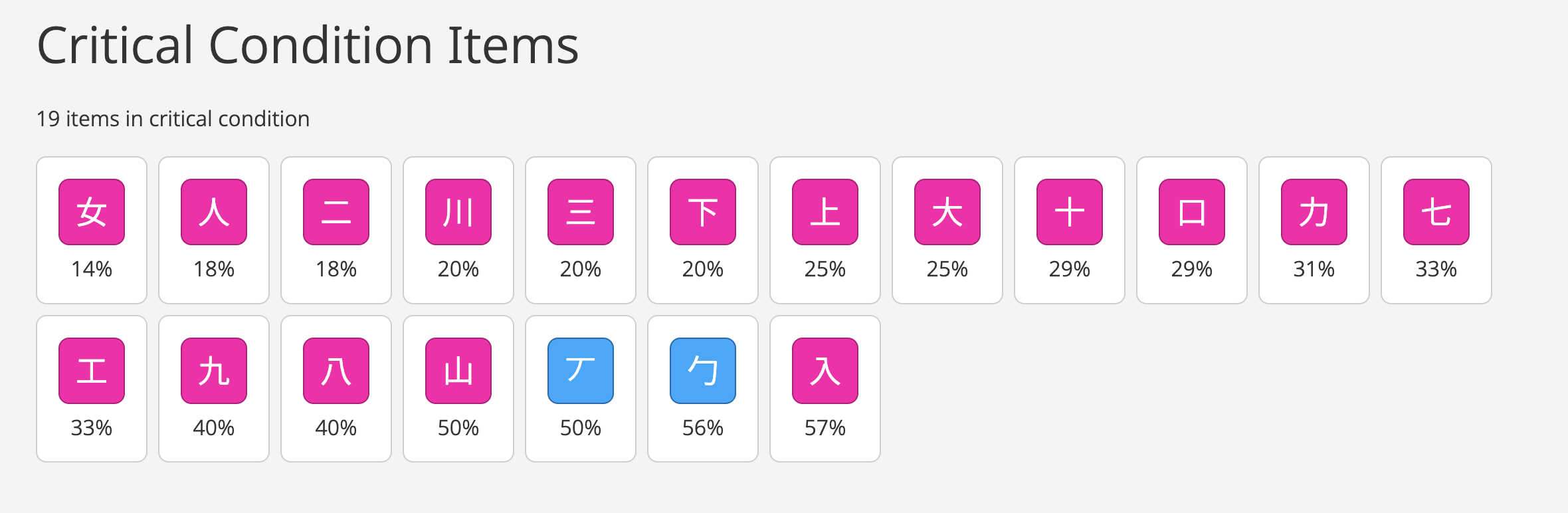Open the 川 kanji tile
Screen dimensions: 1568x513
coord(458,212)
